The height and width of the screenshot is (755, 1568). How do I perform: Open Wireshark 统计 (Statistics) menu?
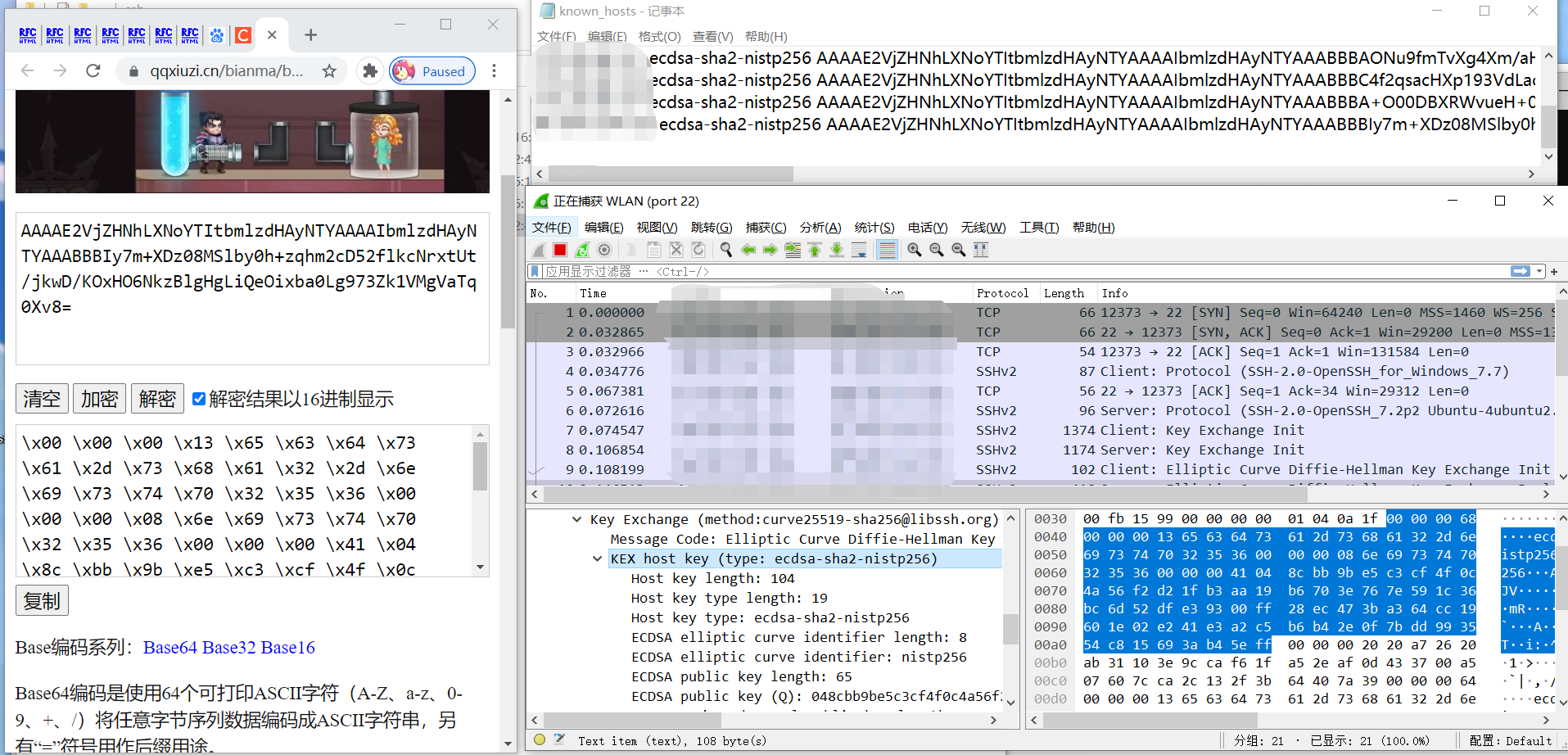pos(874,228)
